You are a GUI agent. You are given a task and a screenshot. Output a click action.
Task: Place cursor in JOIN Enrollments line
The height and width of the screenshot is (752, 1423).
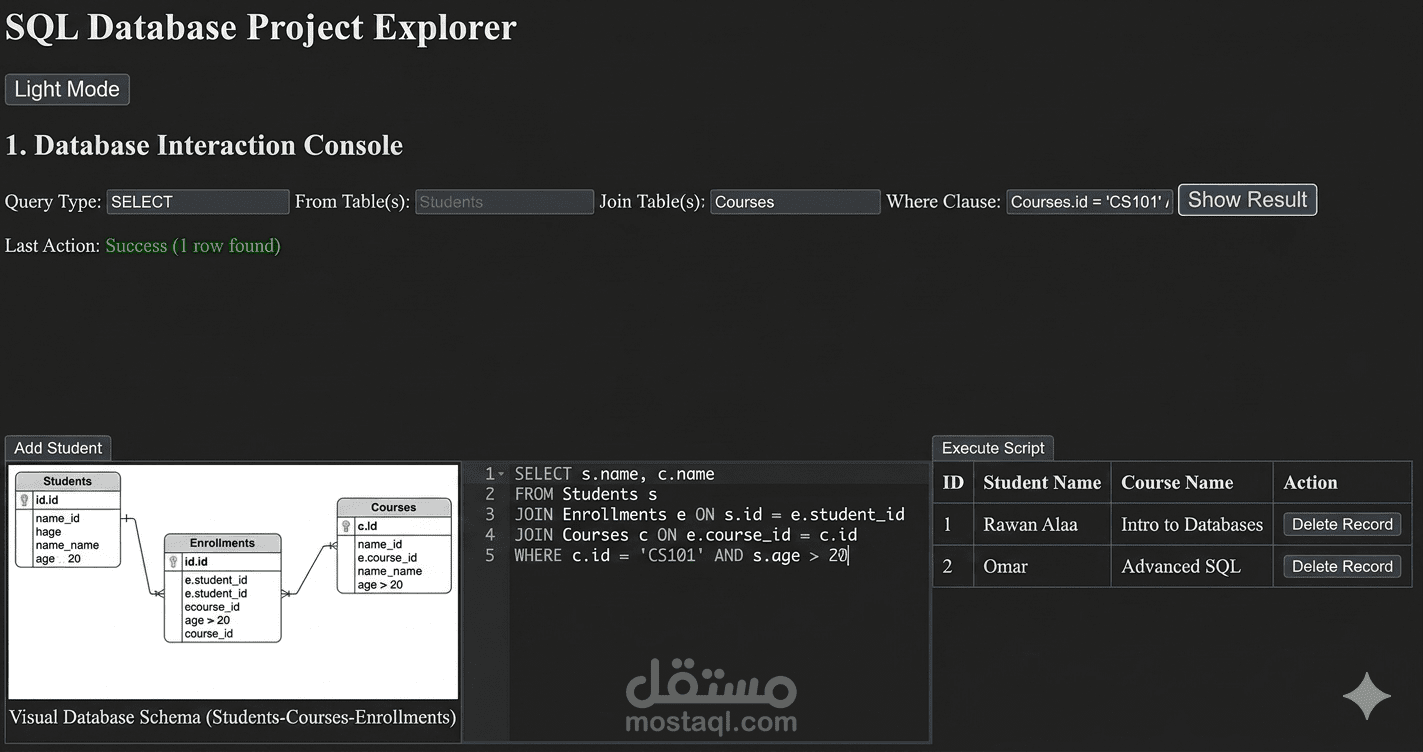coord(709,514)
